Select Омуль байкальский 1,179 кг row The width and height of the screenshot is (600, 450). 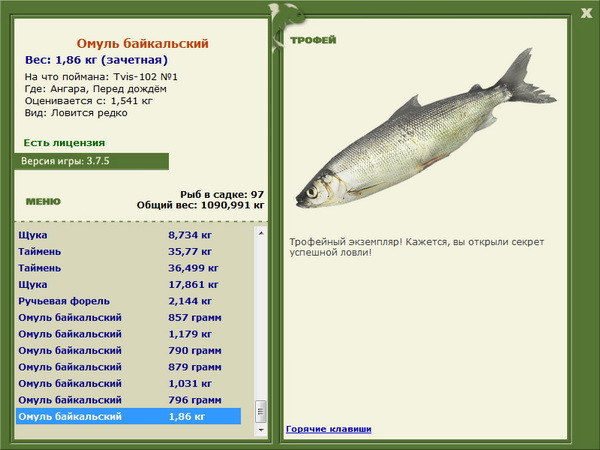click(129, 334)
